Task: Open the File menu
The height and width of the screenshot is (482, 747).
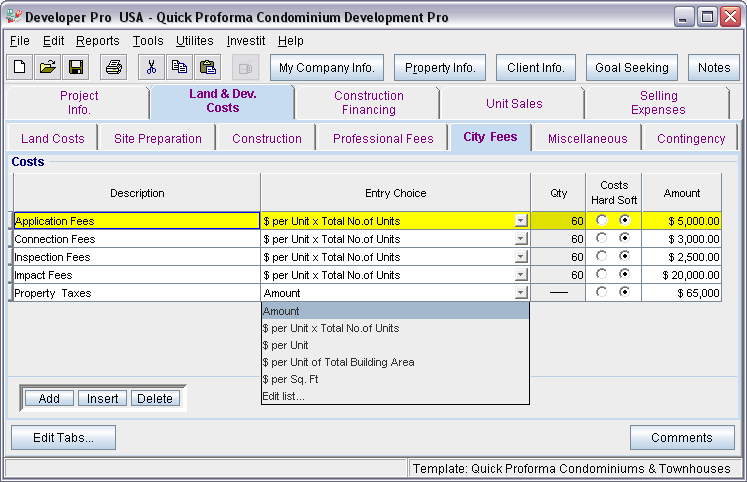Action: coord(20,41)
